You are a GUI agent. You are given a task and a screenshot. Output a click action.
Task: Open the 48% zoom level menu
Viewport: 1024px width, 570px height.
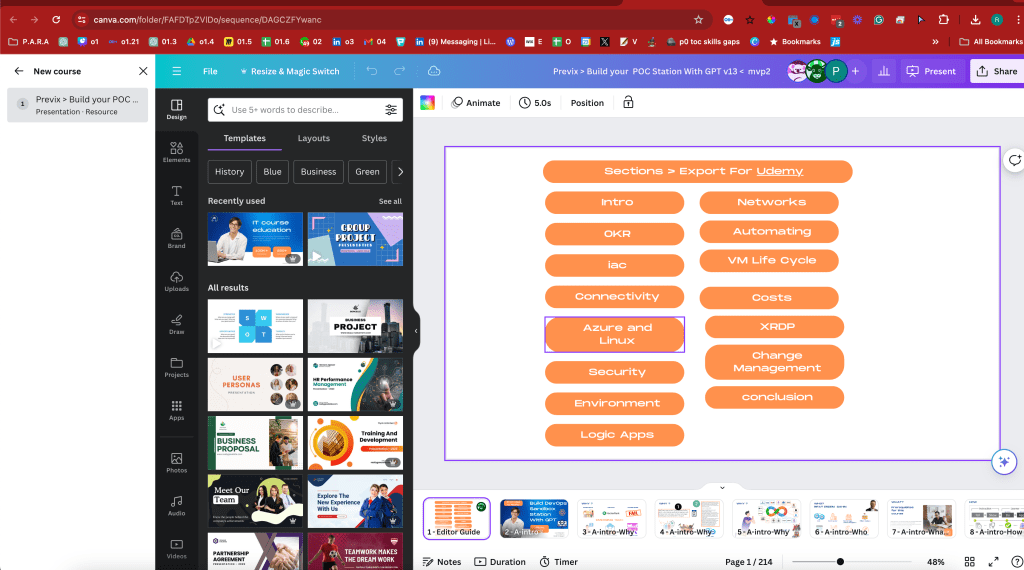[936, 562]
